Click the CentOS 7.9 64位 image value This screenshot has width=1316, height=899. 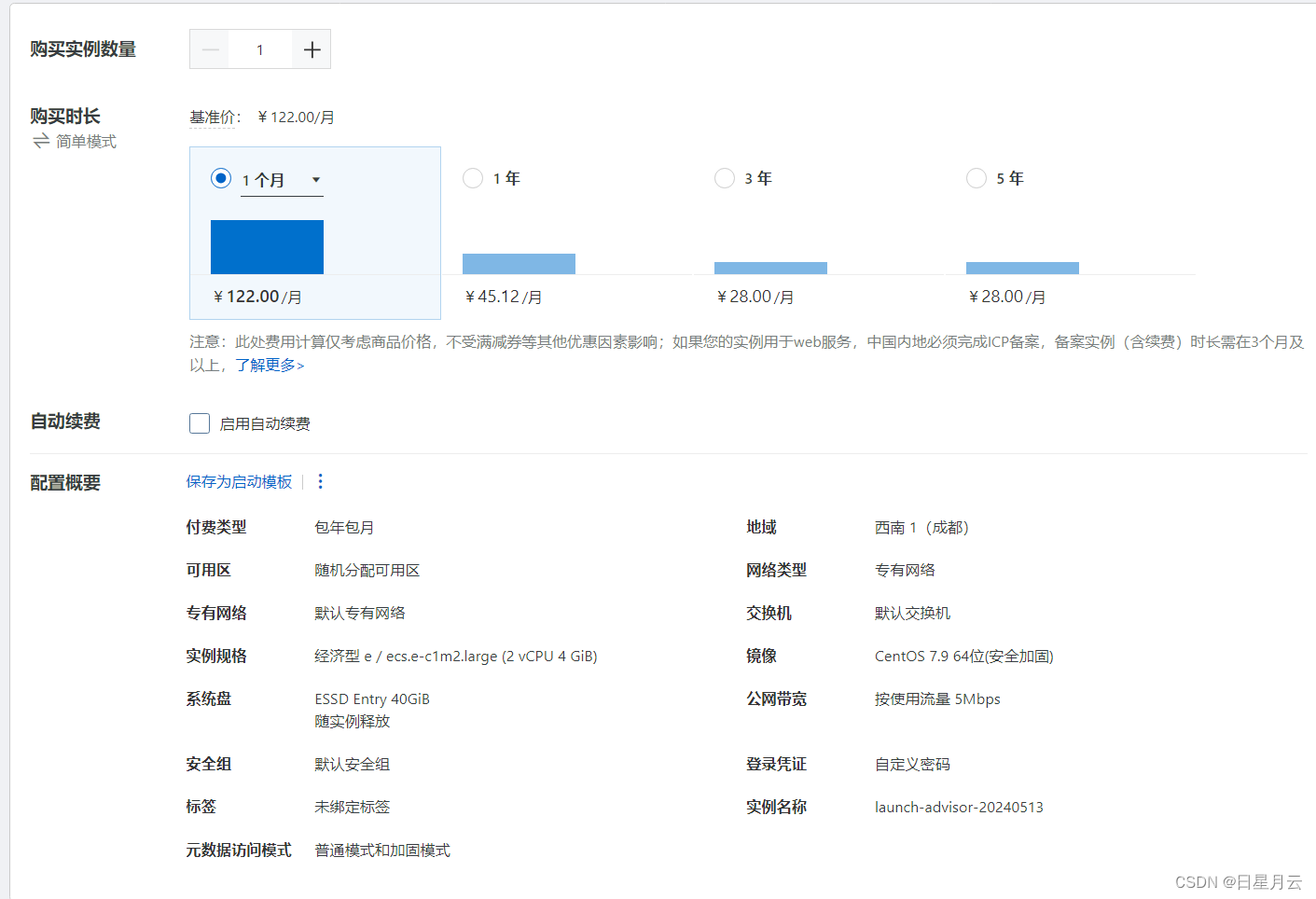(x=964, y=656)
